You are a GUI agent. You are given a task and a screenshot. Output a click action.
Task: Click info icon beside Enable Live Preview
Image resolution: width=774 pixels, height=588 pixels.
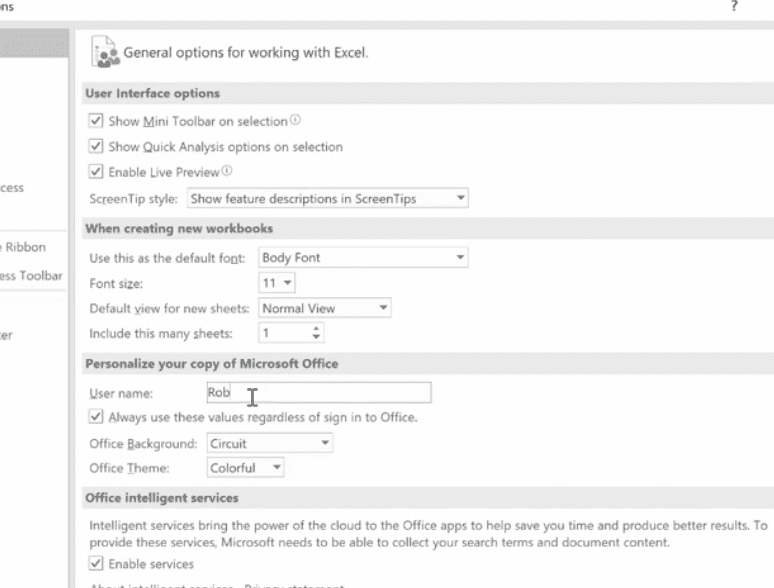click(227, 171)
